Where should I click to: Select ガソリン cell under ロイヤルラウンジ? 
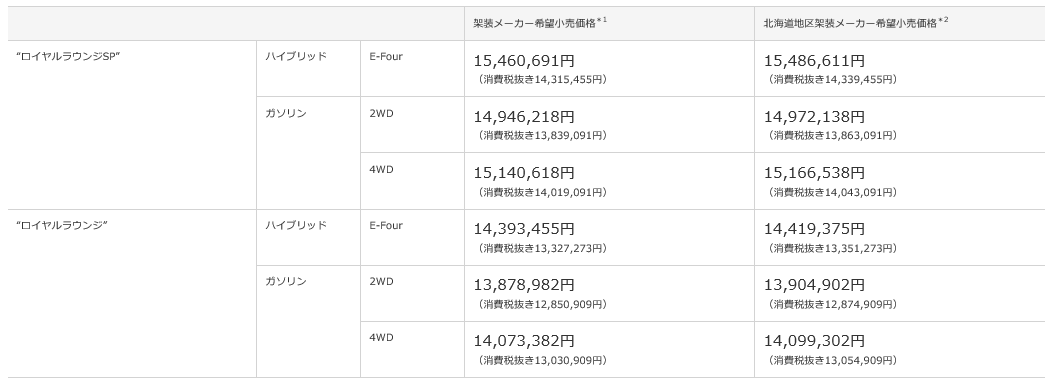(308, 322)
